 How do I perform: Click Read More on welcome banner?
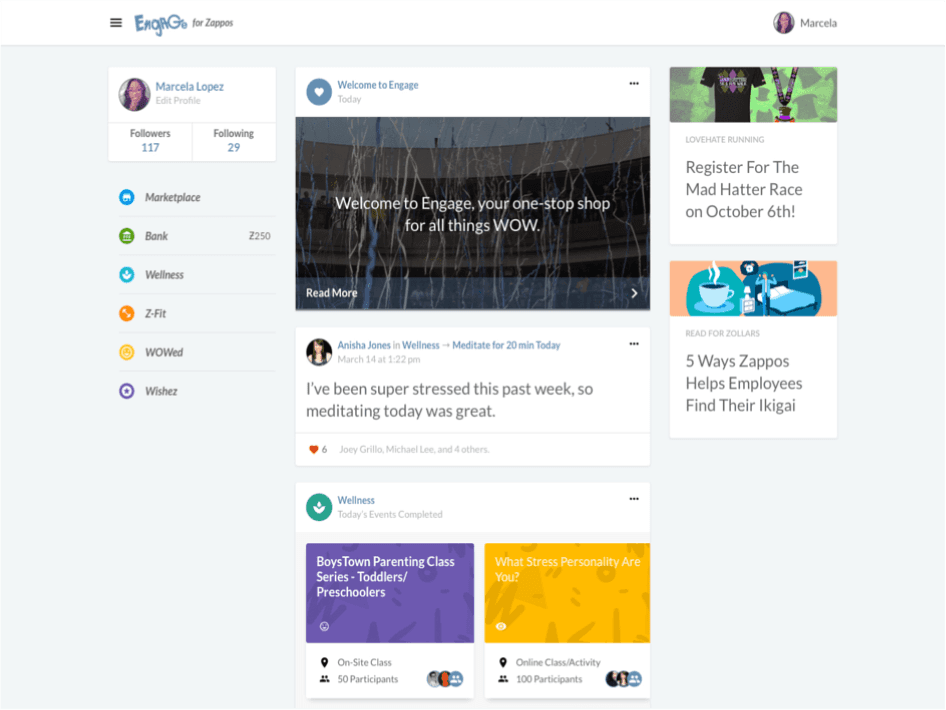point(331,293)
